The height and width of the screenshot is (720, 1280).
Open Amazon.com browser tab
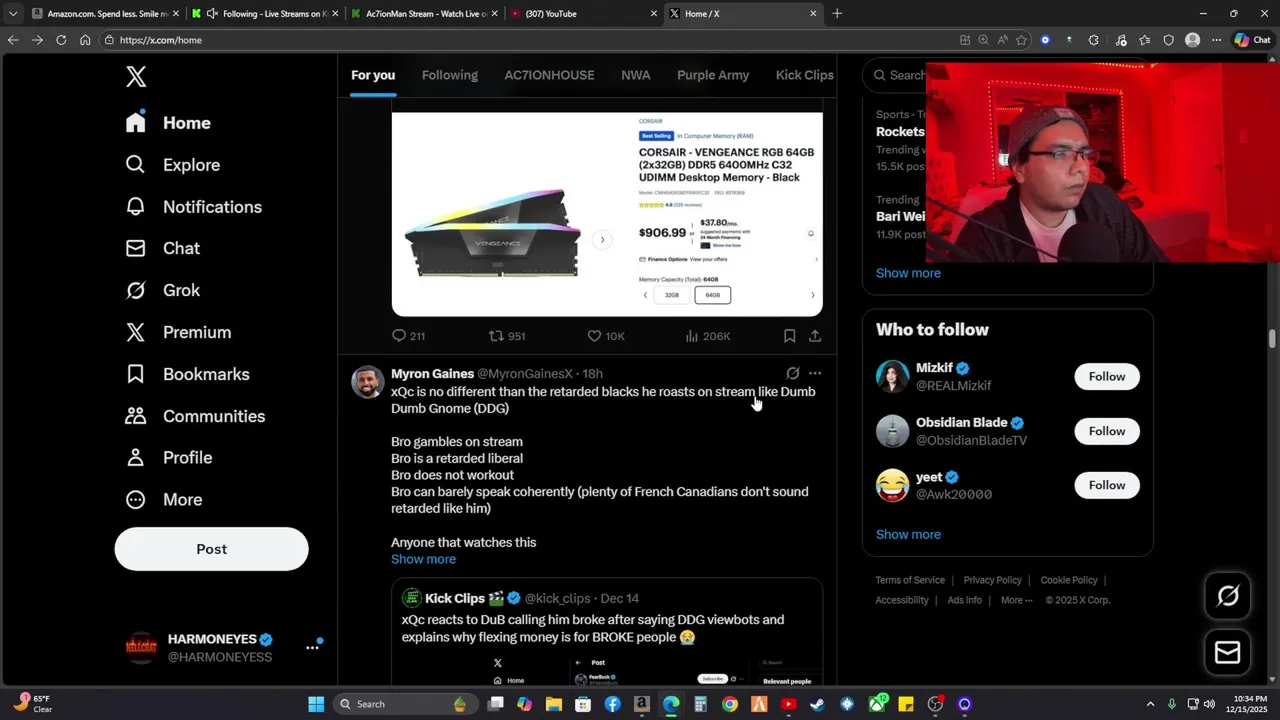105,14
